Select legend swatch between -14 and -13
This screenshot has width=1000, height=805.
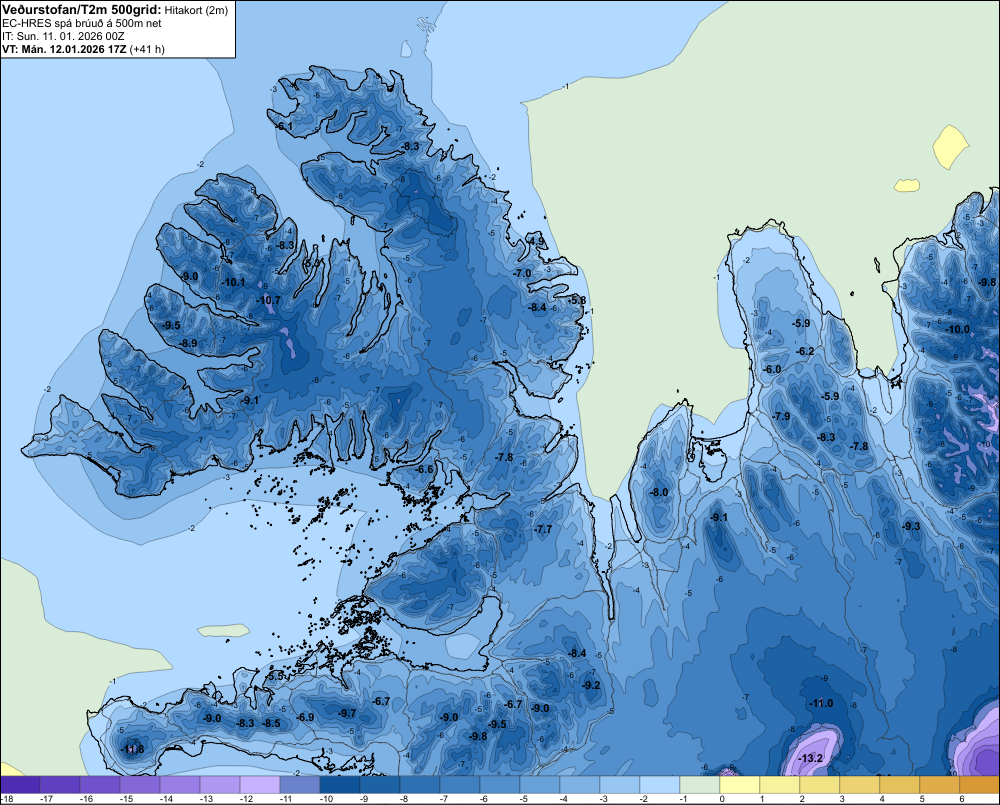(180, 784)
